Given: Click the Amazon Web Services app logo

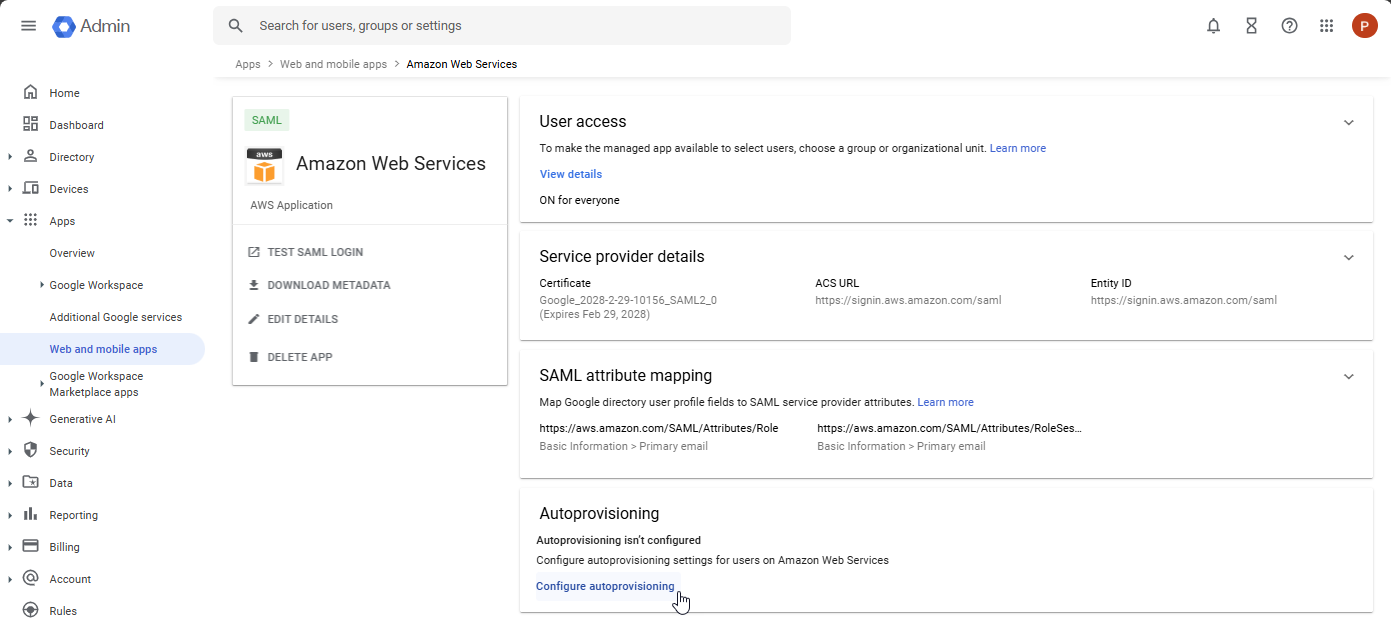Looking at the screenshot, I should [x=264, y=165].
